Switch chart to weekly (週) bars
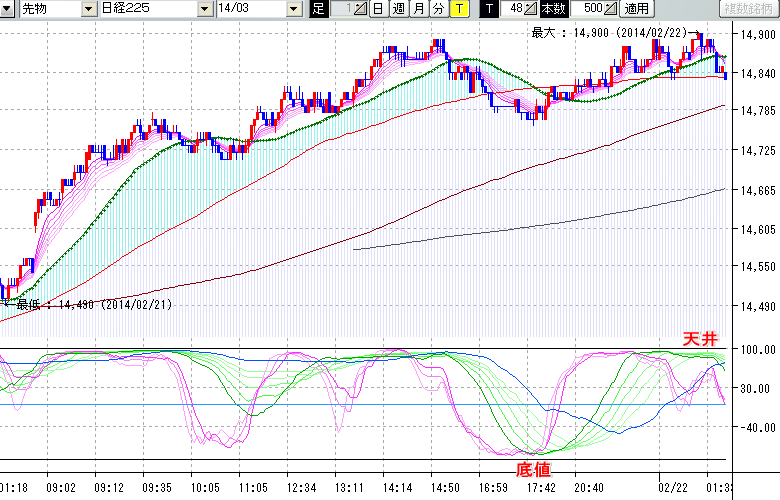The height and width of the screenshot is (500, 780). [x=397, y=9]
